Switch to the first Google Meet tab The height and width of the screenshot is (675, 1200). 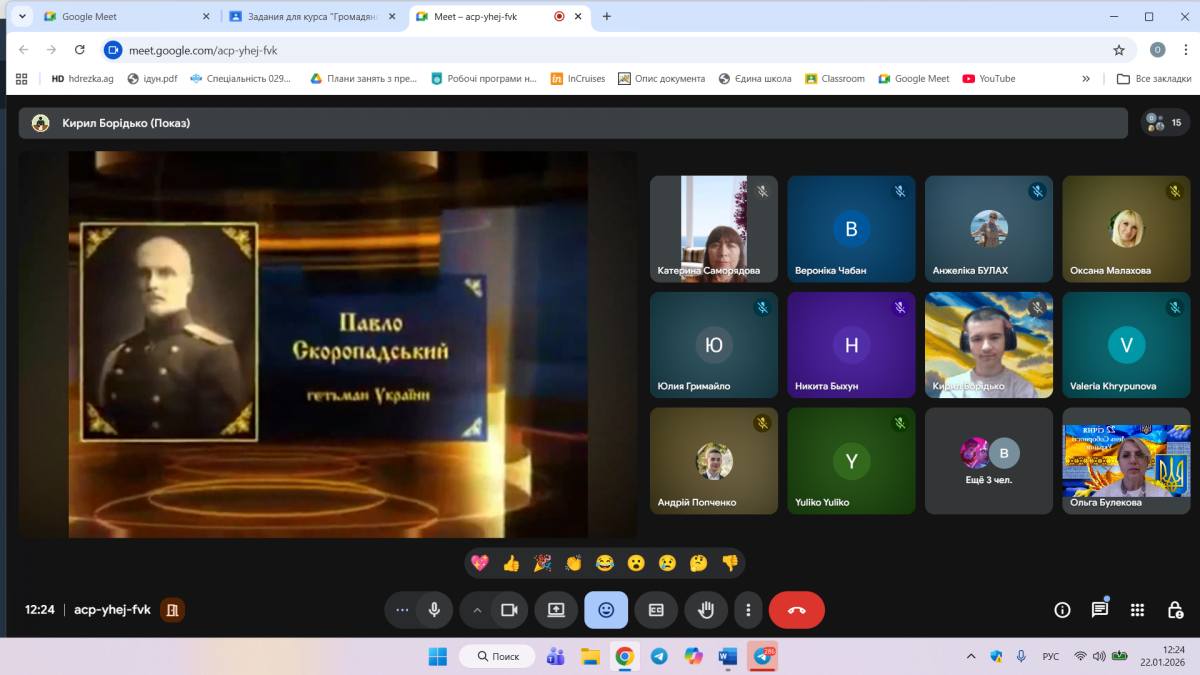click(x=120, y=16)
